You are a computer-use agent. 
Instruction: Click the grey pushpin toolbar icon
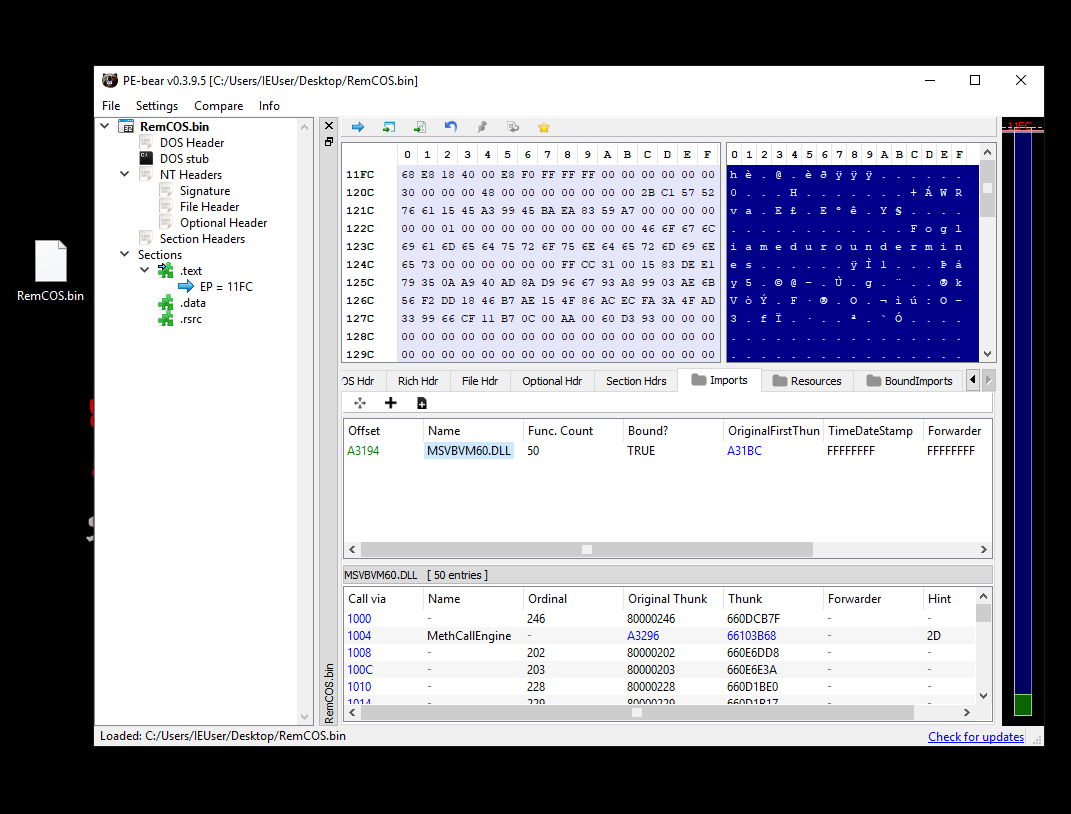(x=482, y=127)
